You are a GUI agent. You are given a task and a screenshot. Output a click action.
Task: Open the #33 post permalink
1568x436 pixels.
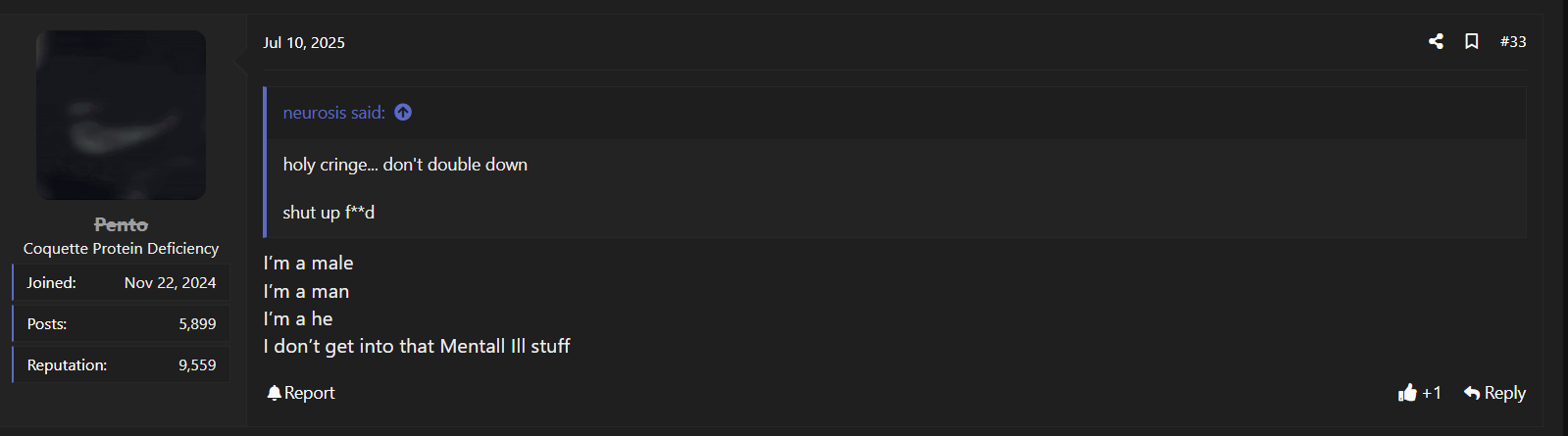(x=1513, y=41)
